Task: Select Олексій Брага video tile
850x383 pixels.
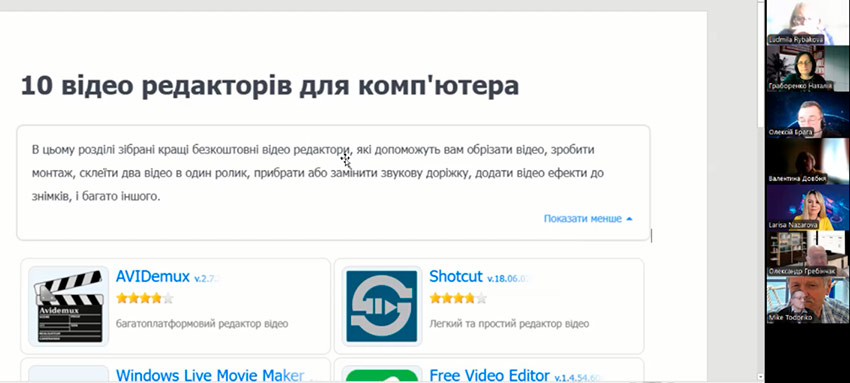Action: pyautogui.click(x=808, y=115)
